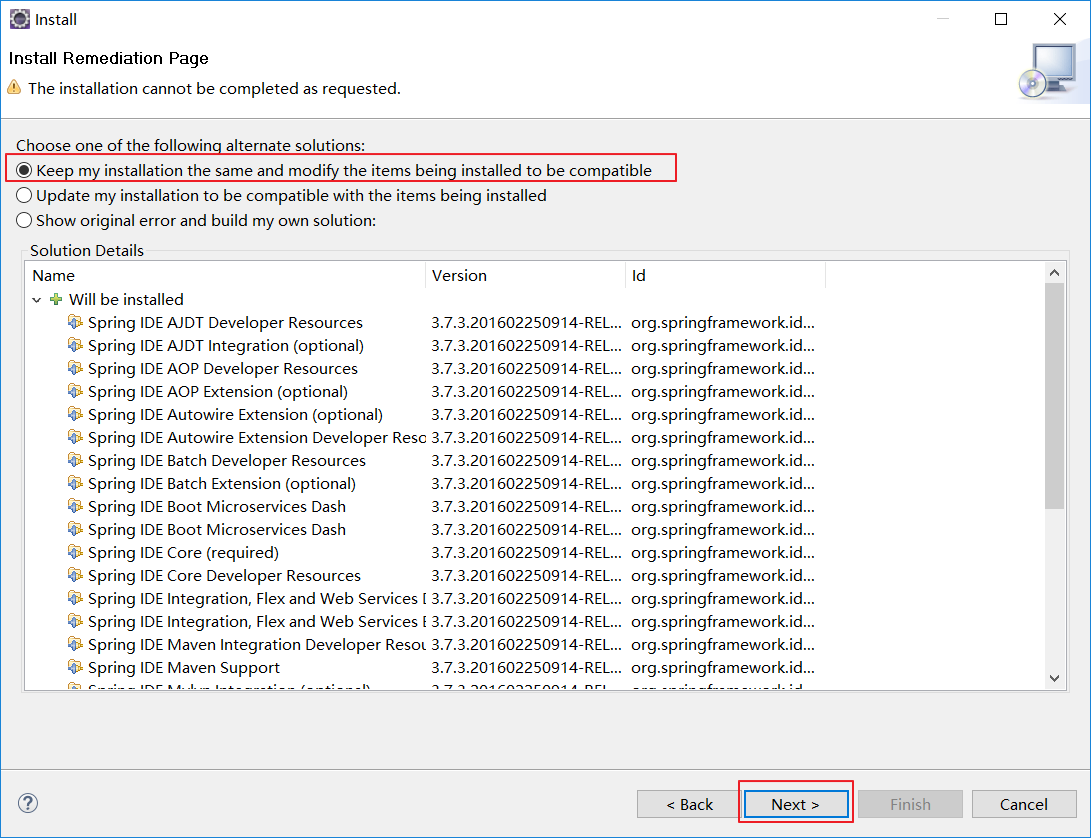
Task: Click the Spring IDE Core (required) feature icon
Action: click(76, 552)
